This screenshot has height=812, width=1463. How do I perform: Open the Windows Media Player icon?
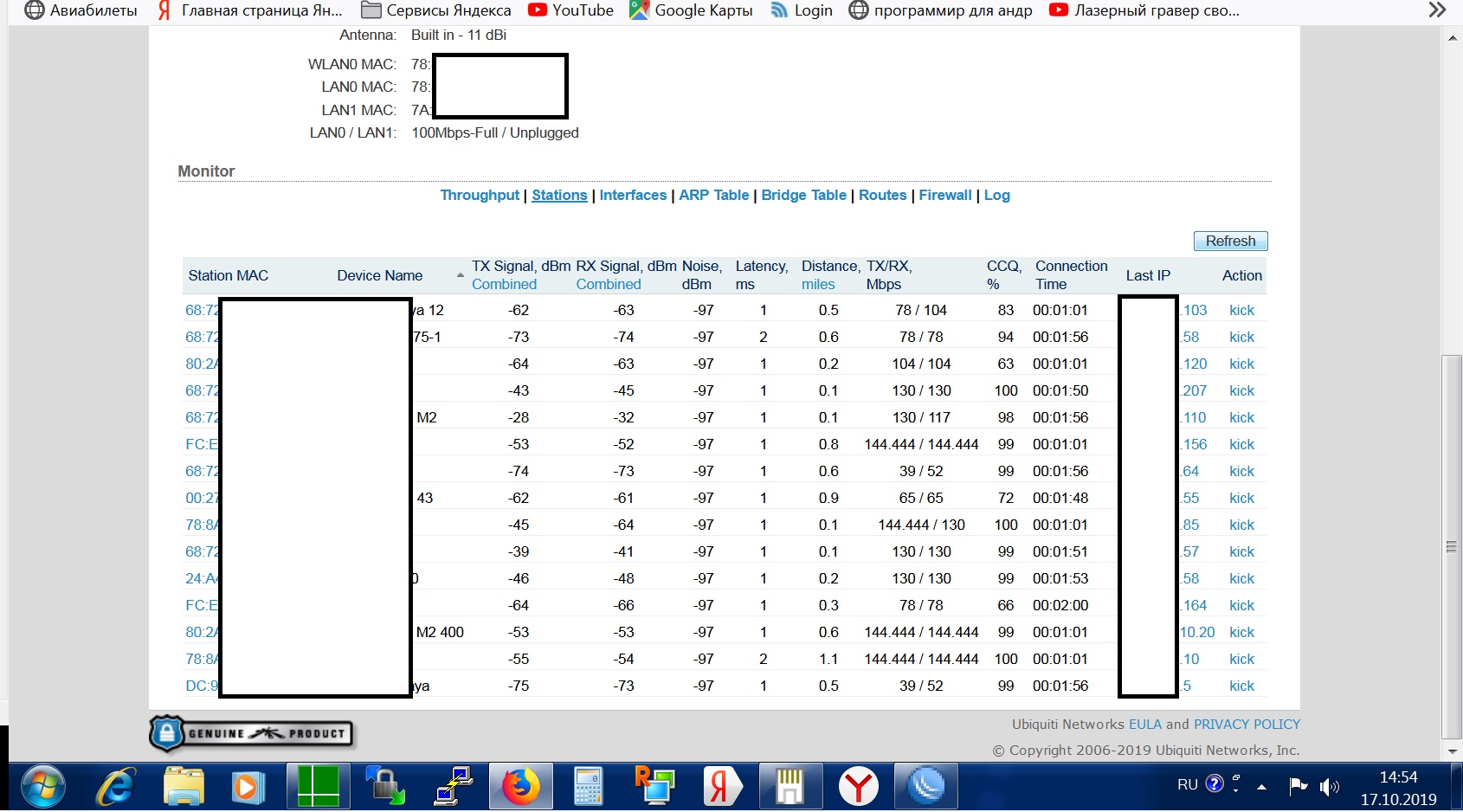pyautogui.click(x=248, y=787)
